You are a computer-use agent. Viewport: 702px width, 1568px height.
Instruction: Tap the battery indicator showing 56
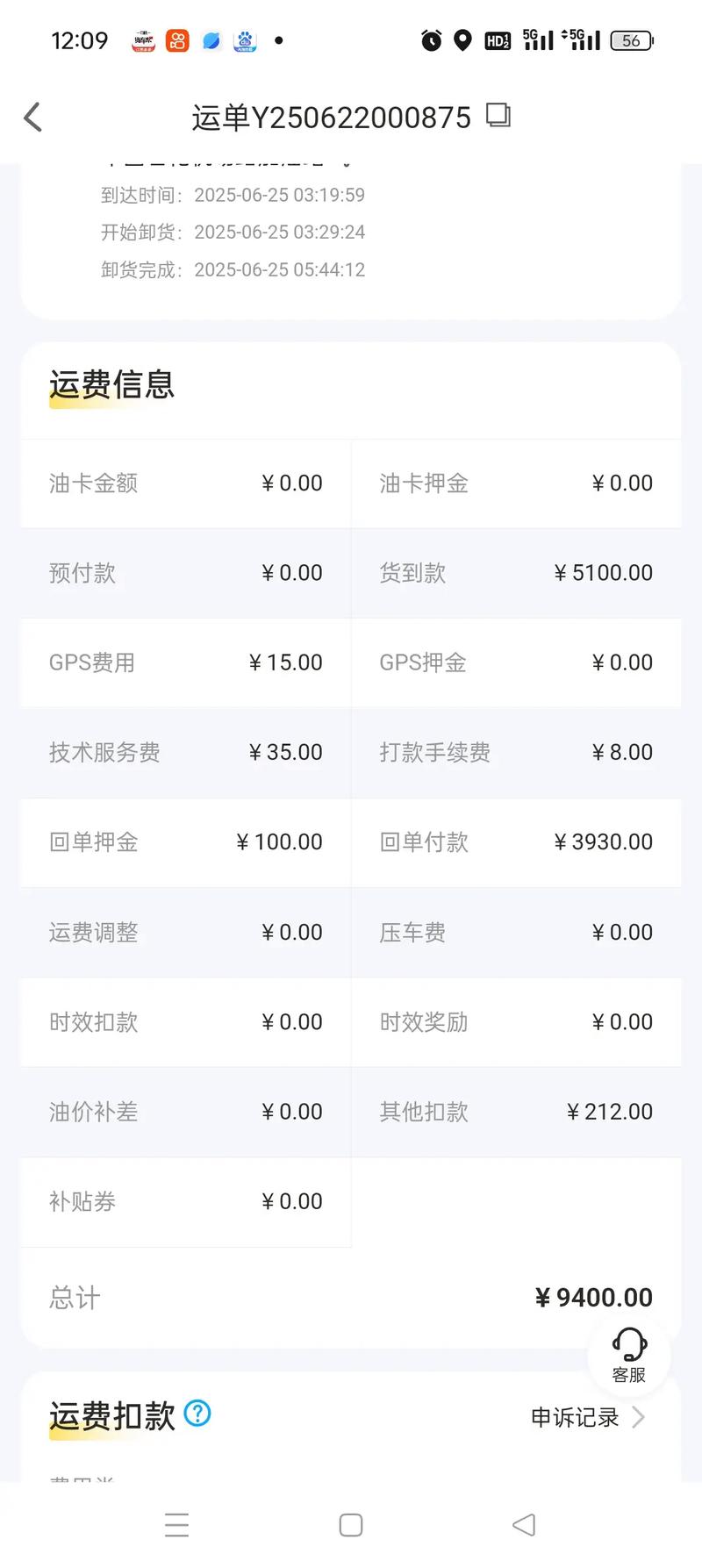tap(631, 40)
